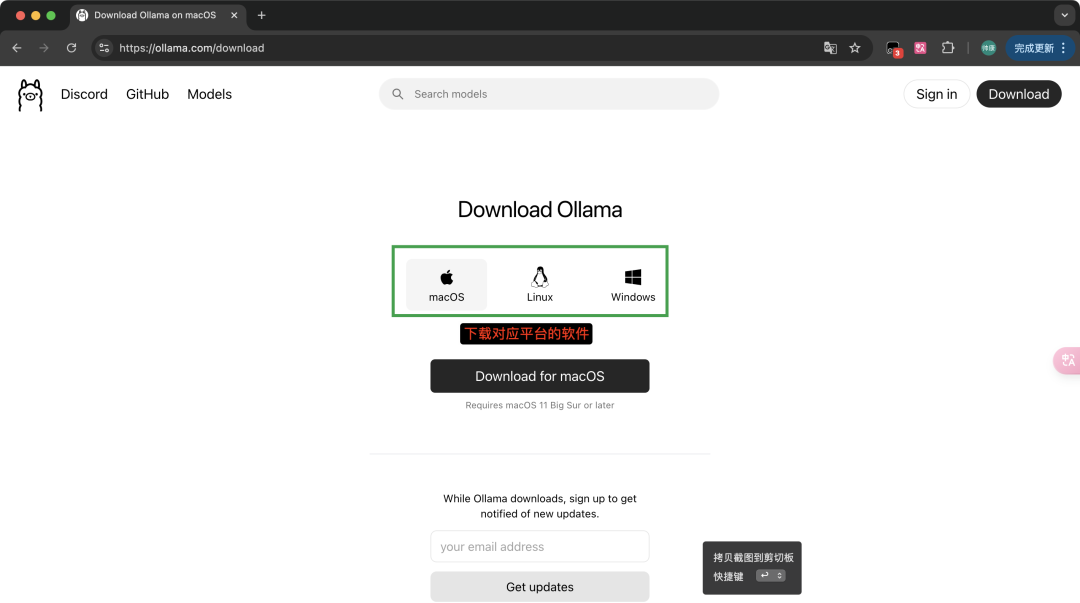This screenshot has height=603, width=1080.
Task: Click the 拷贝截图到剪切板 text
Action: (754, 558)
